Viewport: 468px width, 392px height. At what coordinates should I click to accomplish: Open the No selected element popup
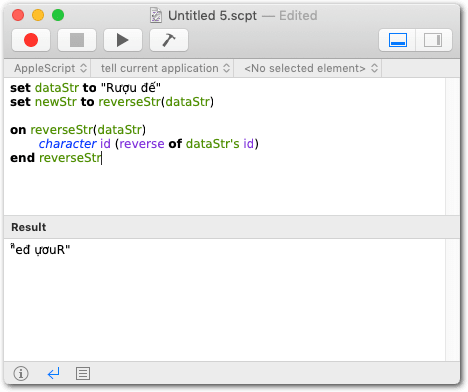pos(311,68)
